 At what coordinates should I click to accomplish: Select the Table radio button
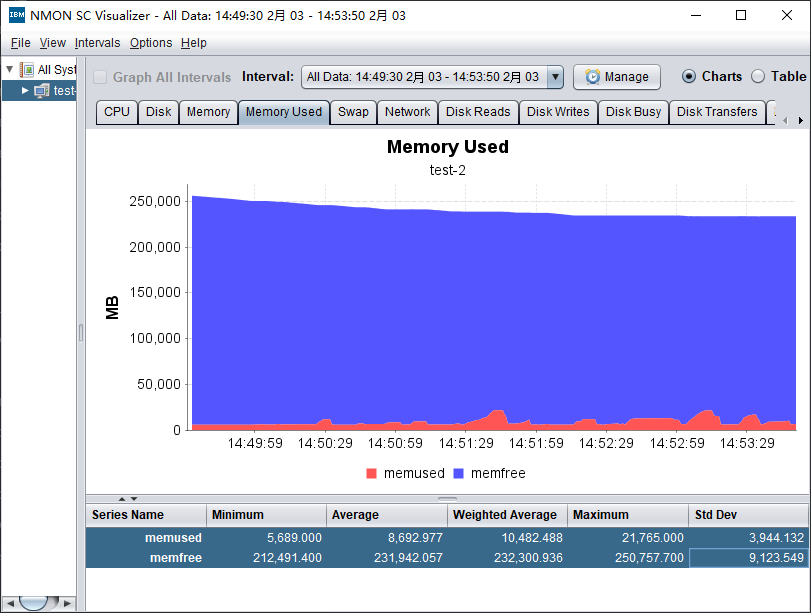coord(758,77)
